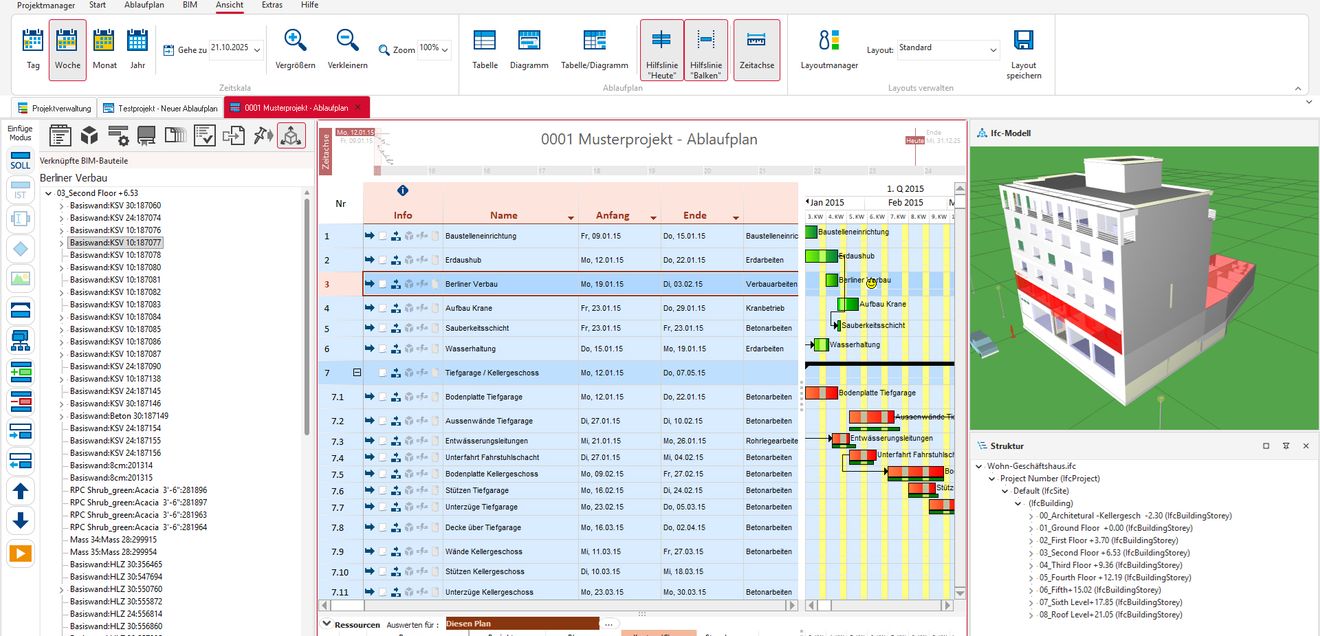Click the vertical Zeitachse side label
Image resolution: width=1320 pixels, height=636 pixels.
point(326,150)
